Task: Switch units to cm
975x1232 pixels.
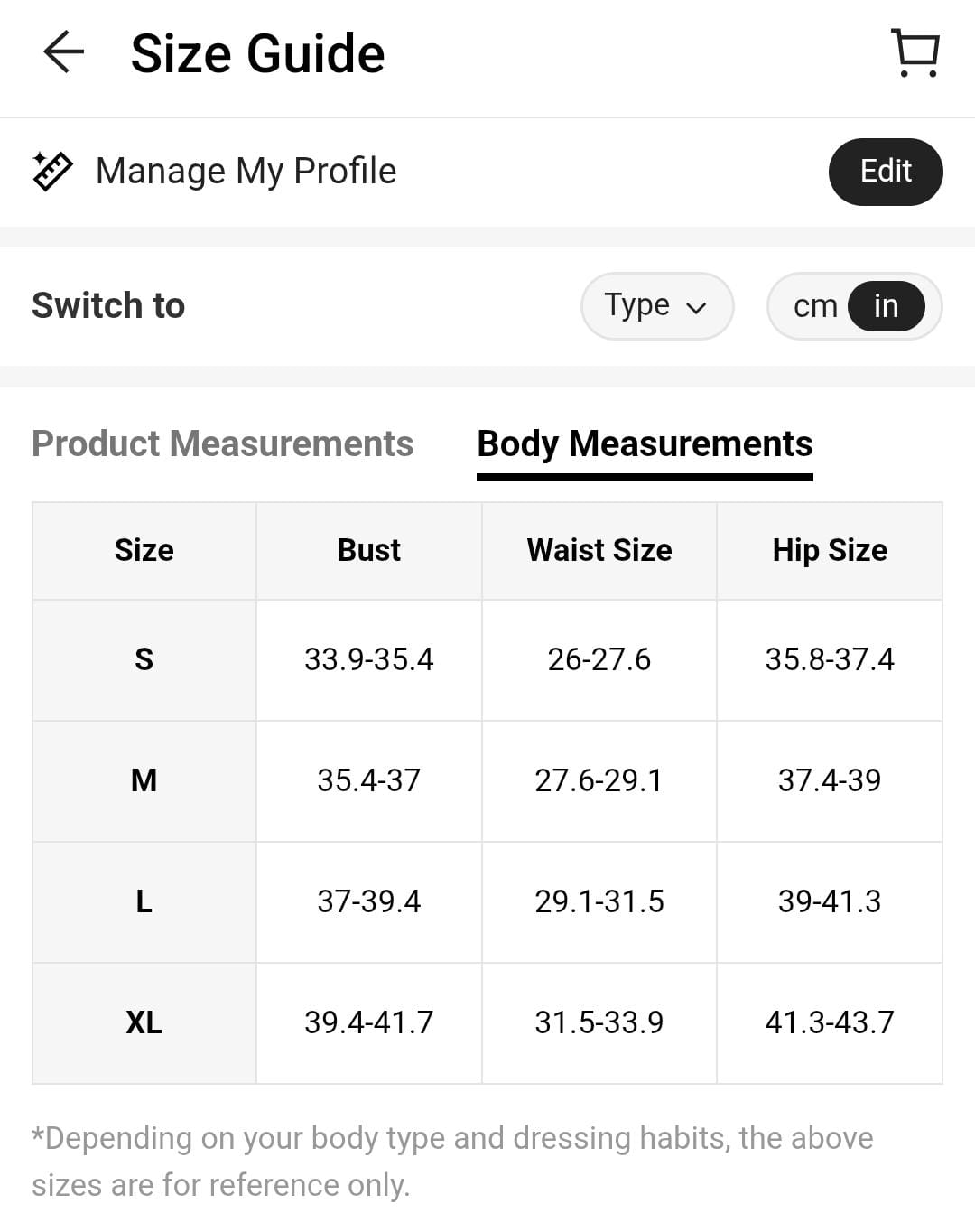Action: tap(815, 306)
